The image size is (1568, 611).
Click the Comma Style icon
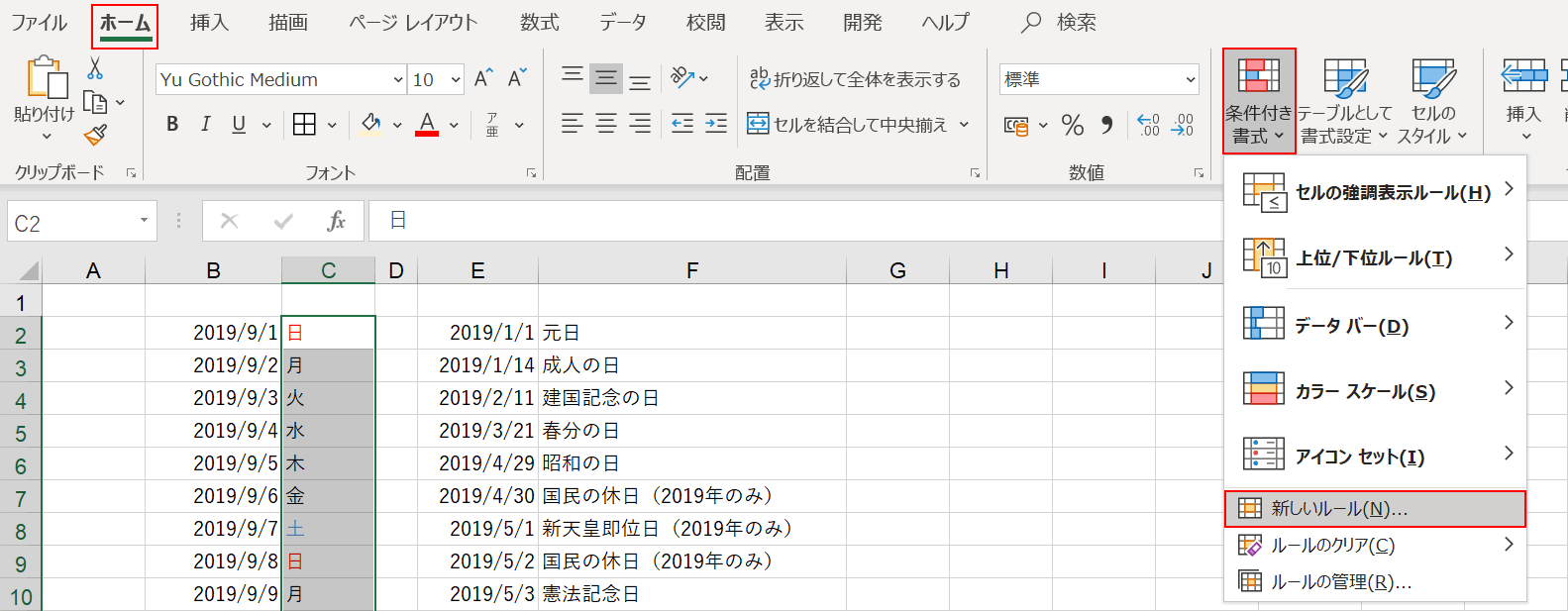[x=1106, y=125]
